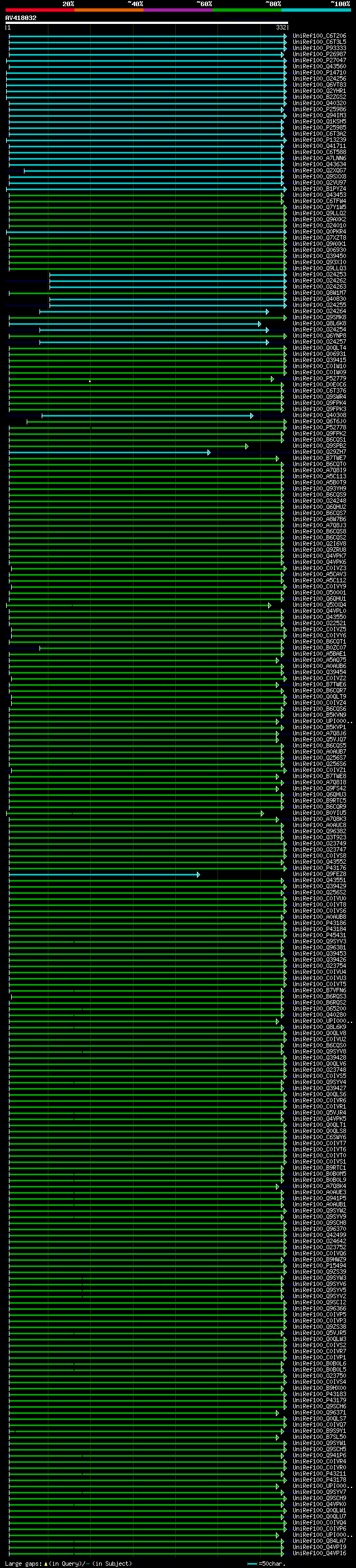
Task: Click the cyan ~100% identity legend segment
Action: tap(316, 10)
